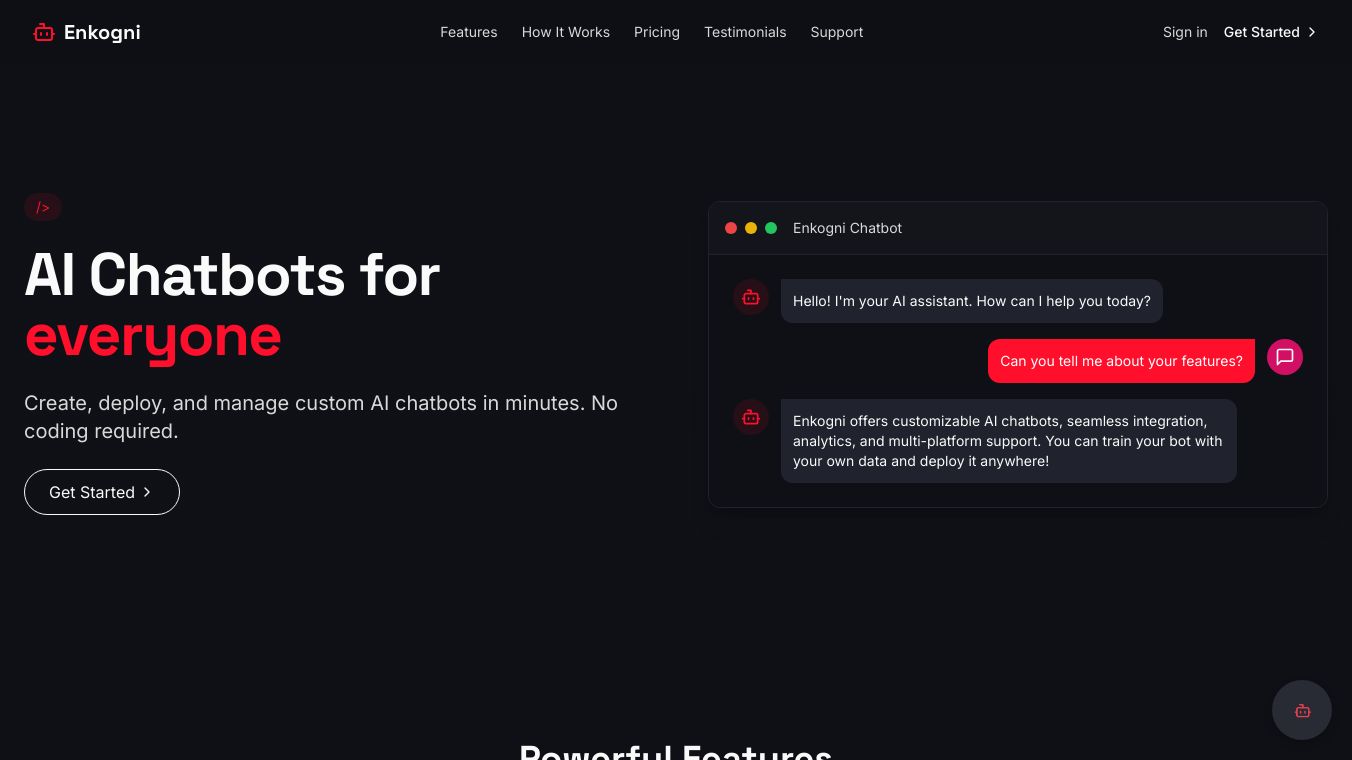Click the red dot in chatbot window

point(731,228)
